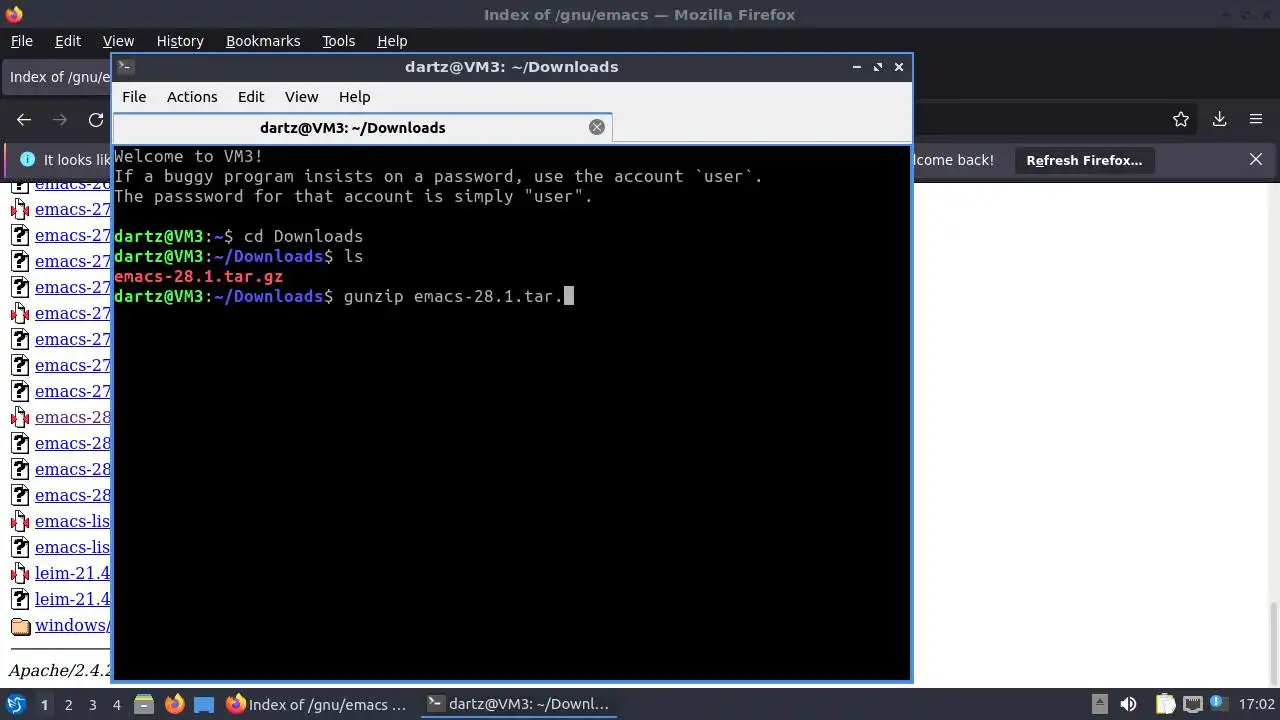Click the blue update notification tray icon
1280x720 pixels.
click(1219, 704)
